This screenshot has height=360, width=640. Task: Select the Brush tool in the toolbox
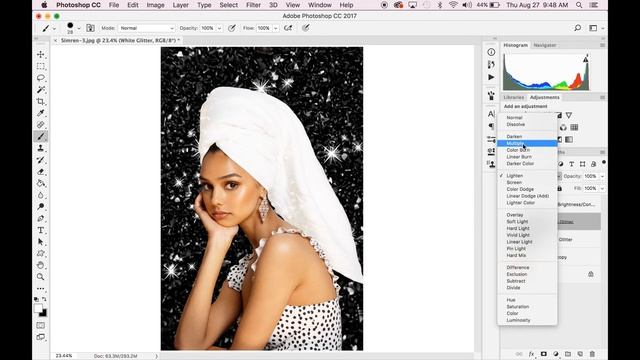click(x=40, y=136)
